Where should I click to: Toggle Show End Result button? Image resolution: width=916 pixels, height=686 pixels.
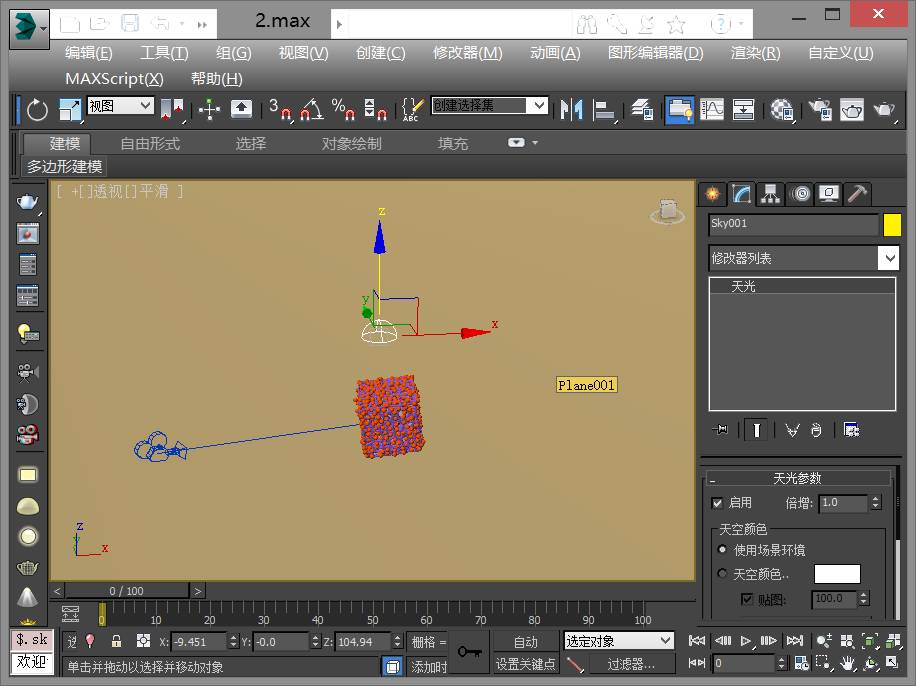[757, 430]
